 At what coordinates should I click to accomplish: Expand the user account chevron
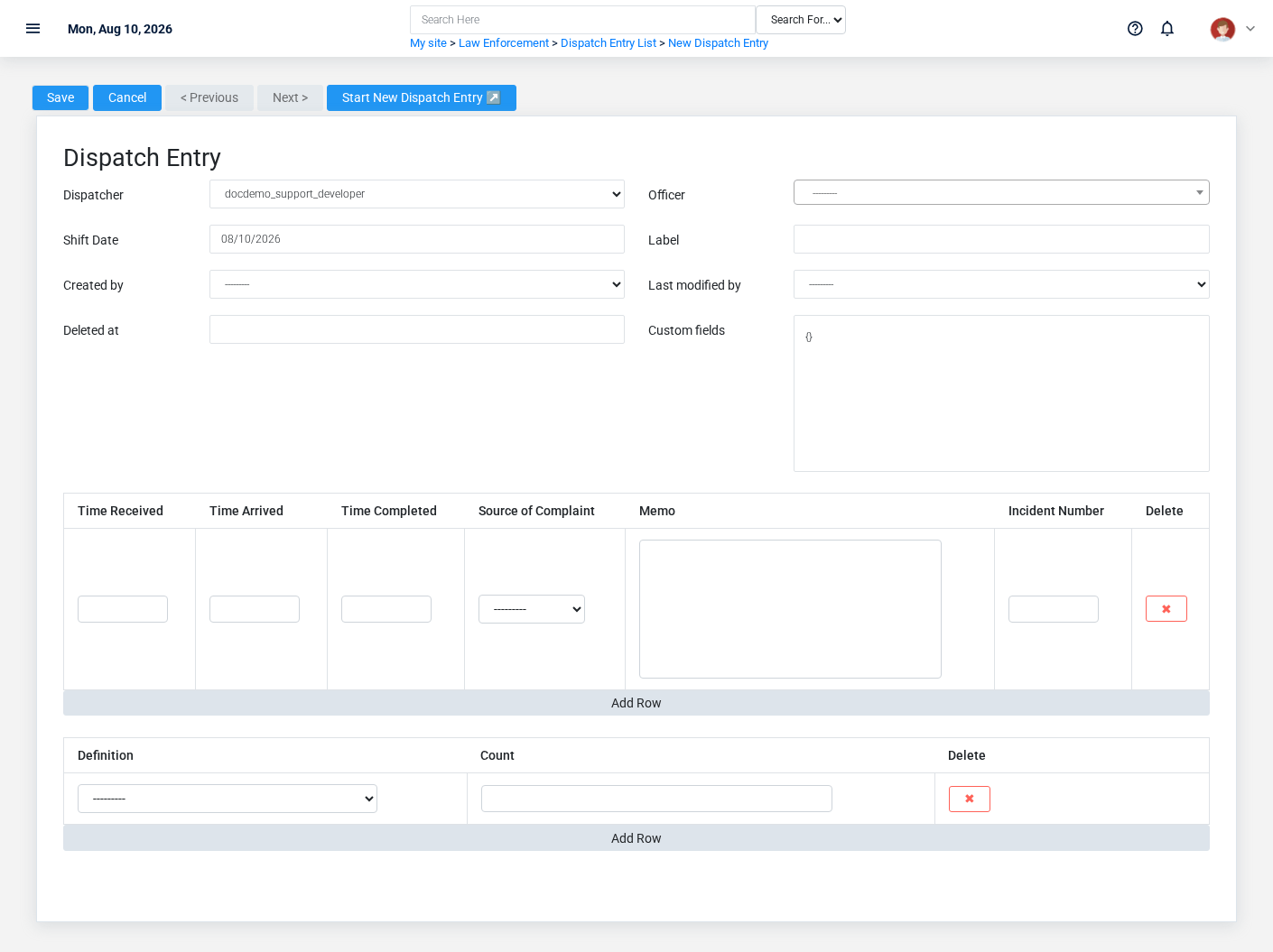pyautogui.click(x=1250, y=29)
